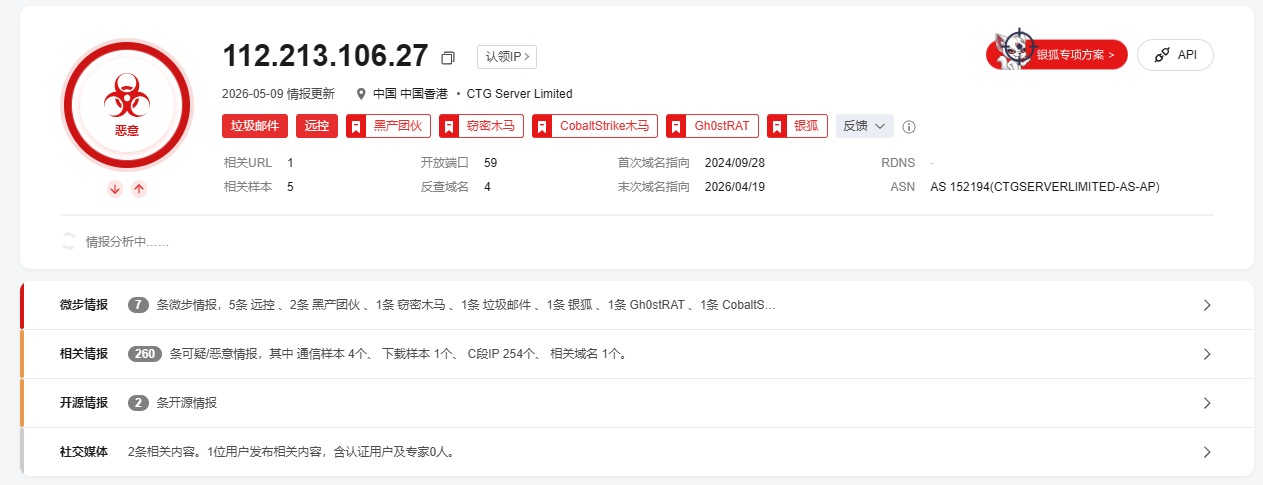Click the bookmark icon on the Gh0stRAT tag
The width and height of the screenshot is (1263, 485).
[676, 127]
